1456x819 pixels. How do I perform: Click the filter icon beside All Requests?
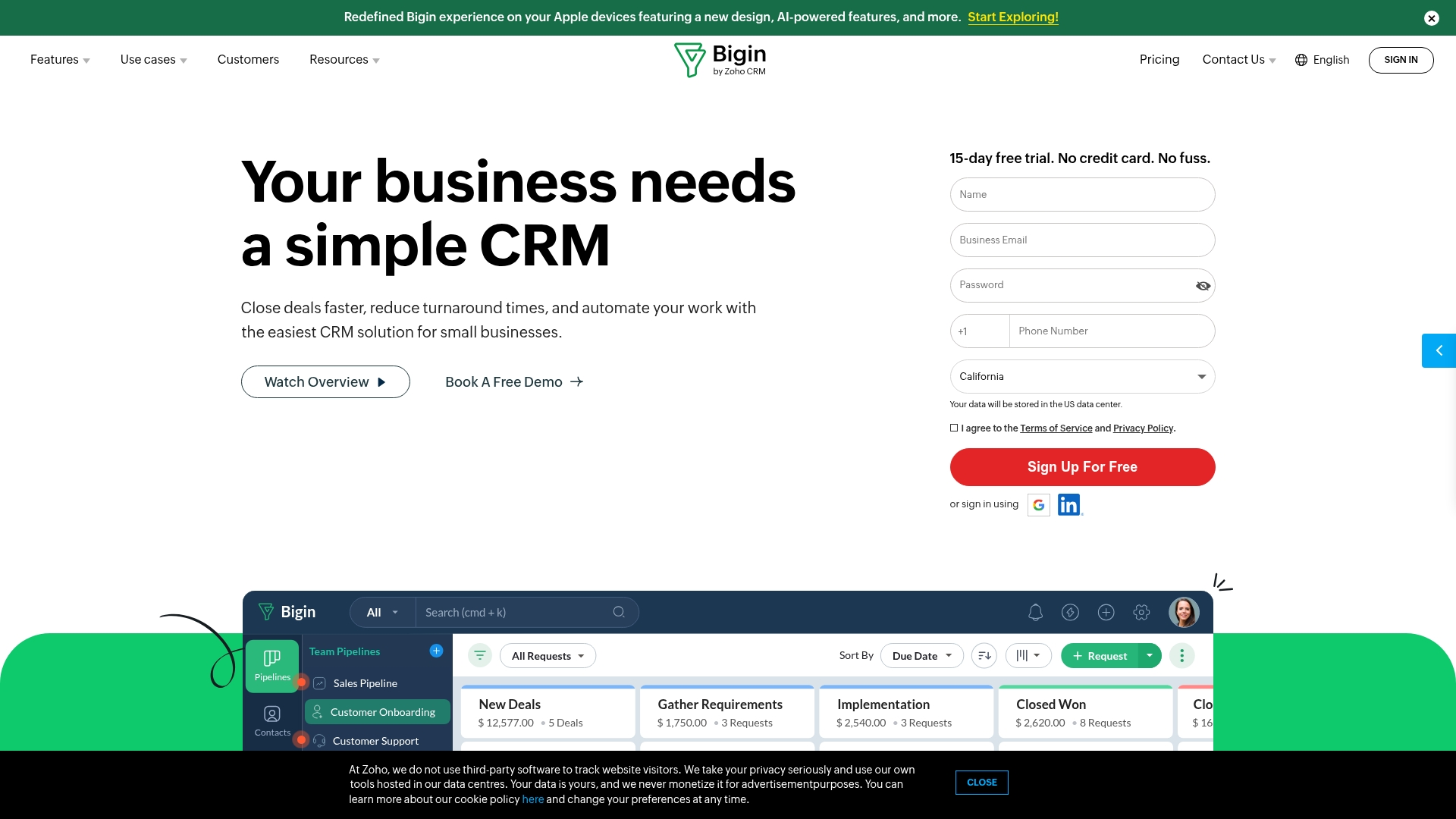[x=480, y=655]
